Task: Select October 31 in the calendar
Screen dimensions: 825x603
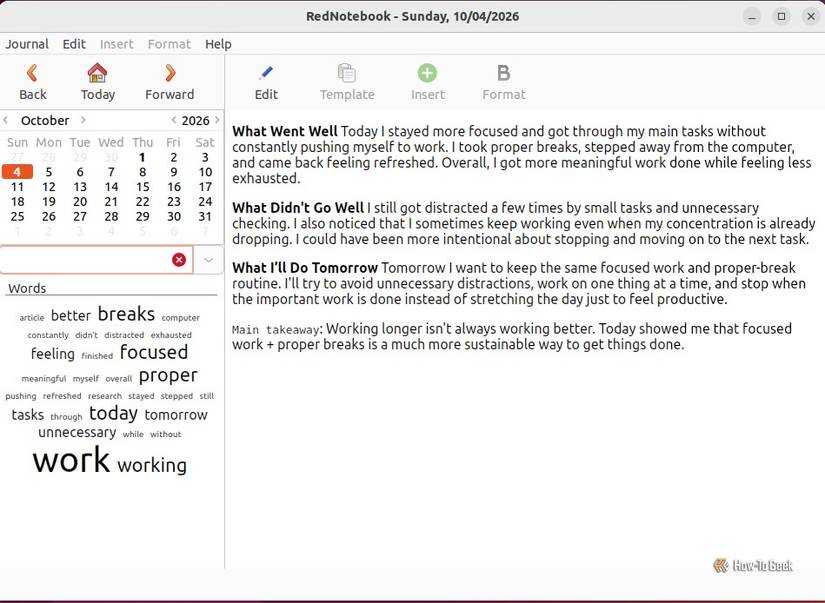Action: point(205,216)
